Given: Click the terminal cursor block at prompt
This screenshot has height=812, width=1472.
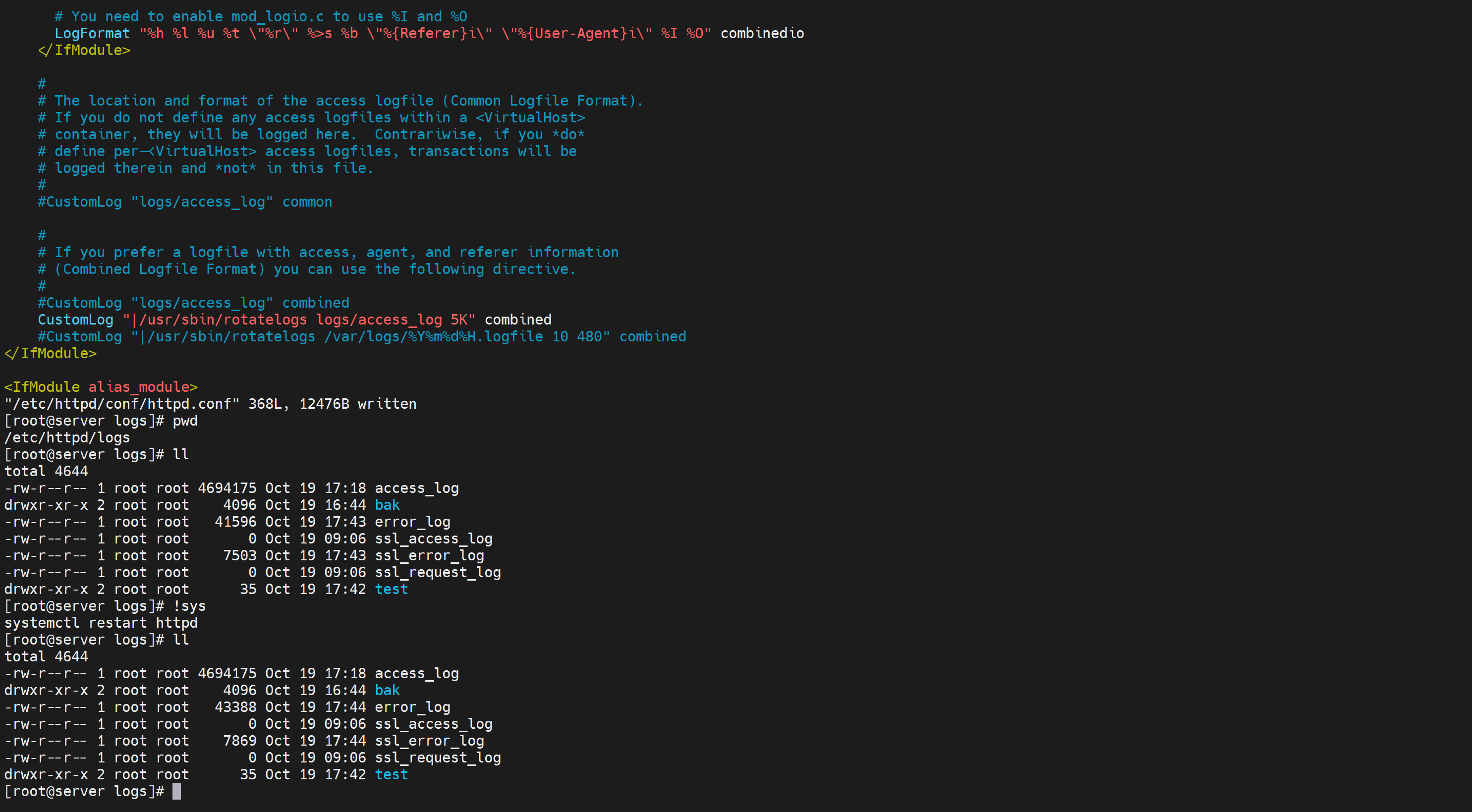Looking at the screenshot, I should (176, 791).
